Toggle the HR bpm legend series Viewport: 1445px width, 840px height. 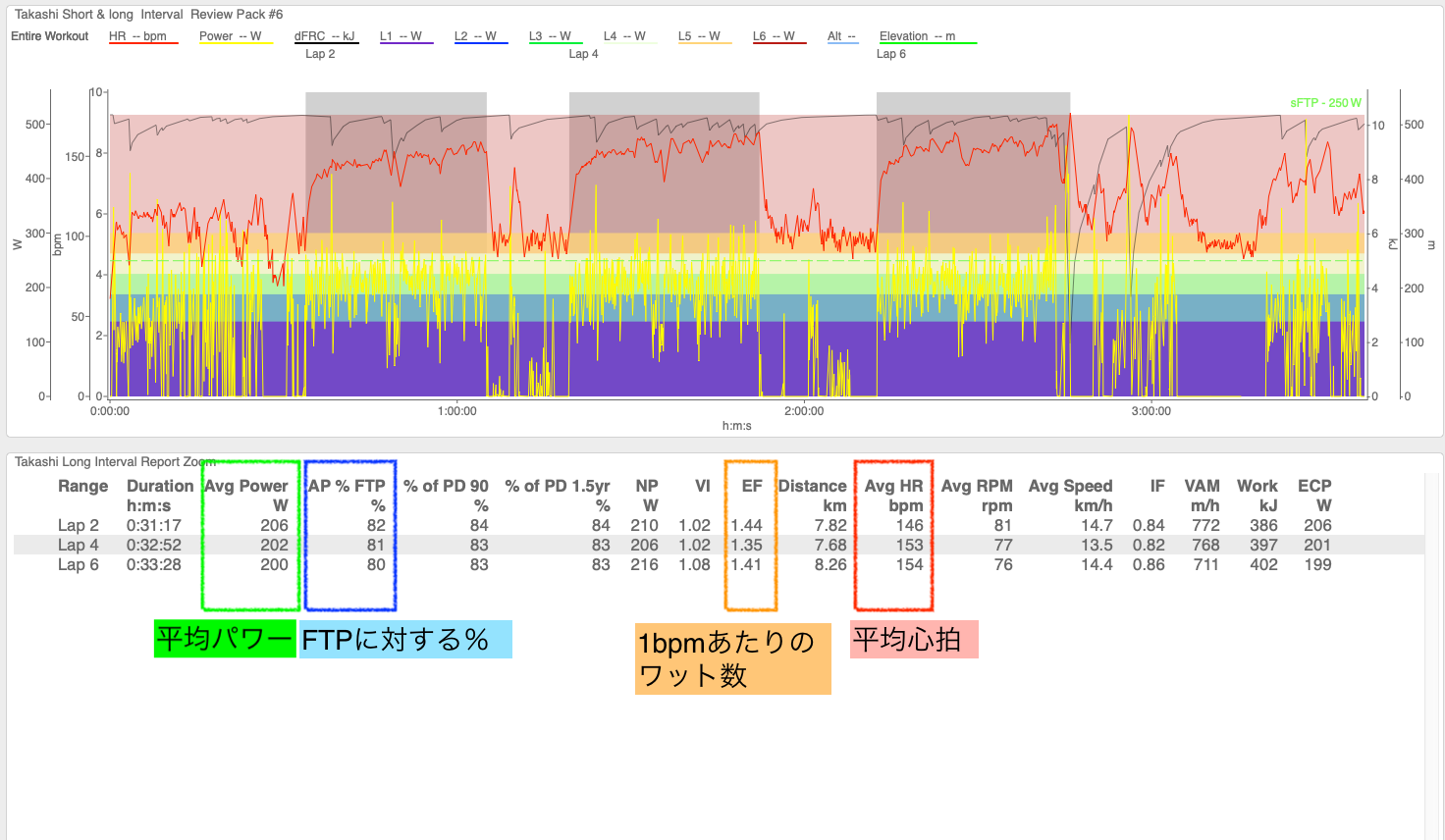pos(137,36)
